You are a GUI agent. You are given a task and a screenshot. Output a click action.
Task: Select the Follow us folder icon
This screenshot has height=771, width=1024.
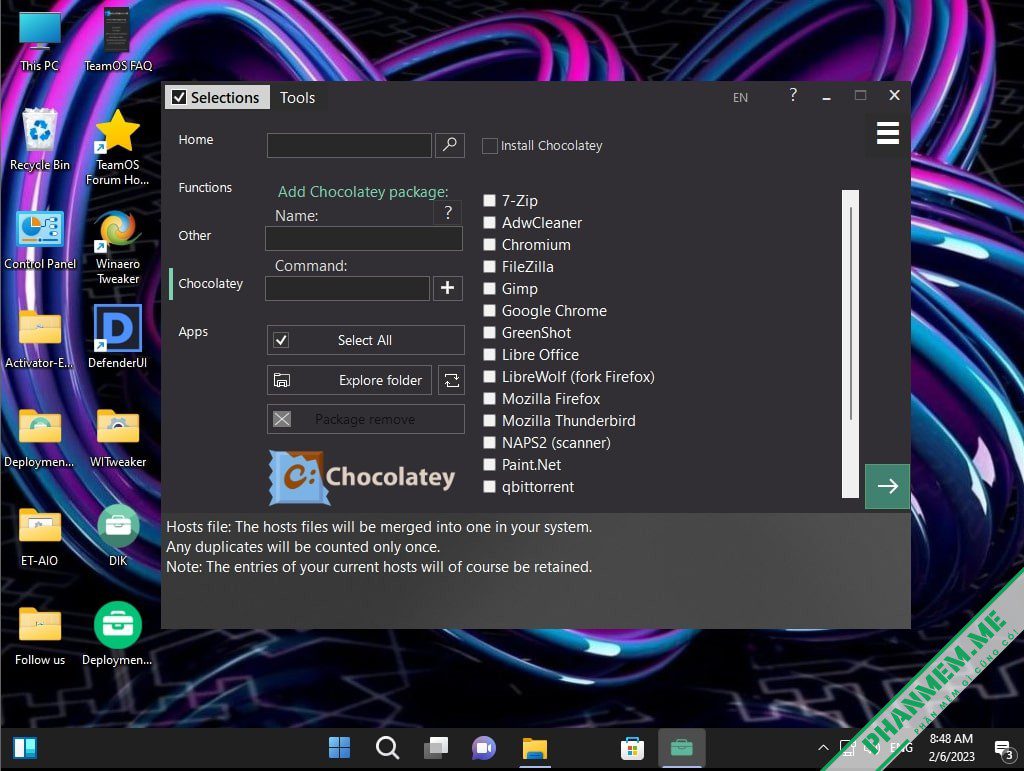(40, 636)
